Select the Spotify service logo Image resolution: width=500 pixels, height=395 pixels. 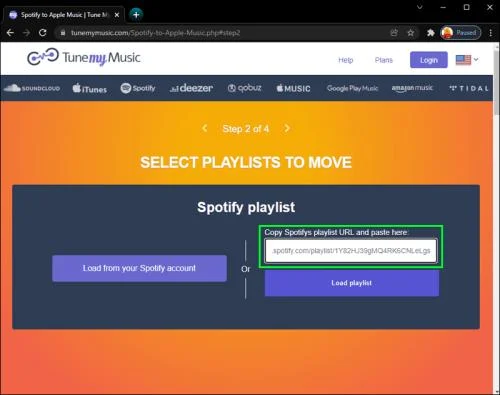coord(138,88)
